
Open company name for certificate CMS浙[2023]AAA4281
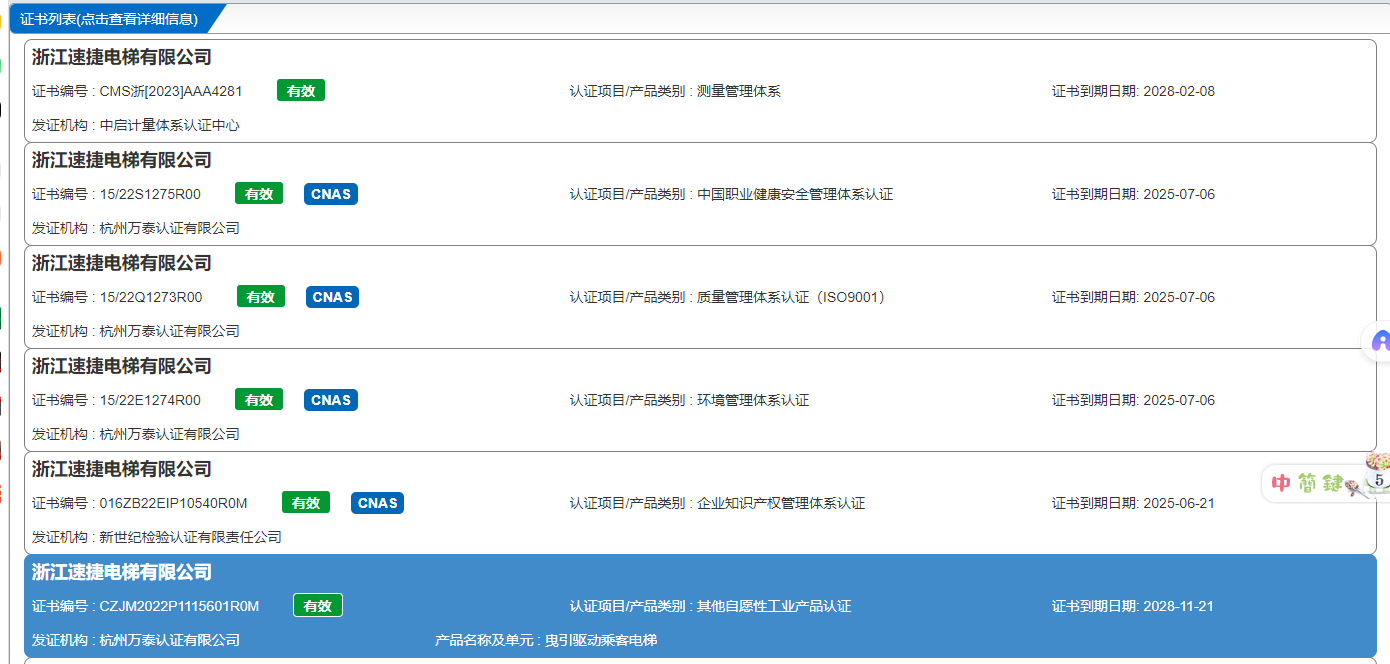(122, 57)
